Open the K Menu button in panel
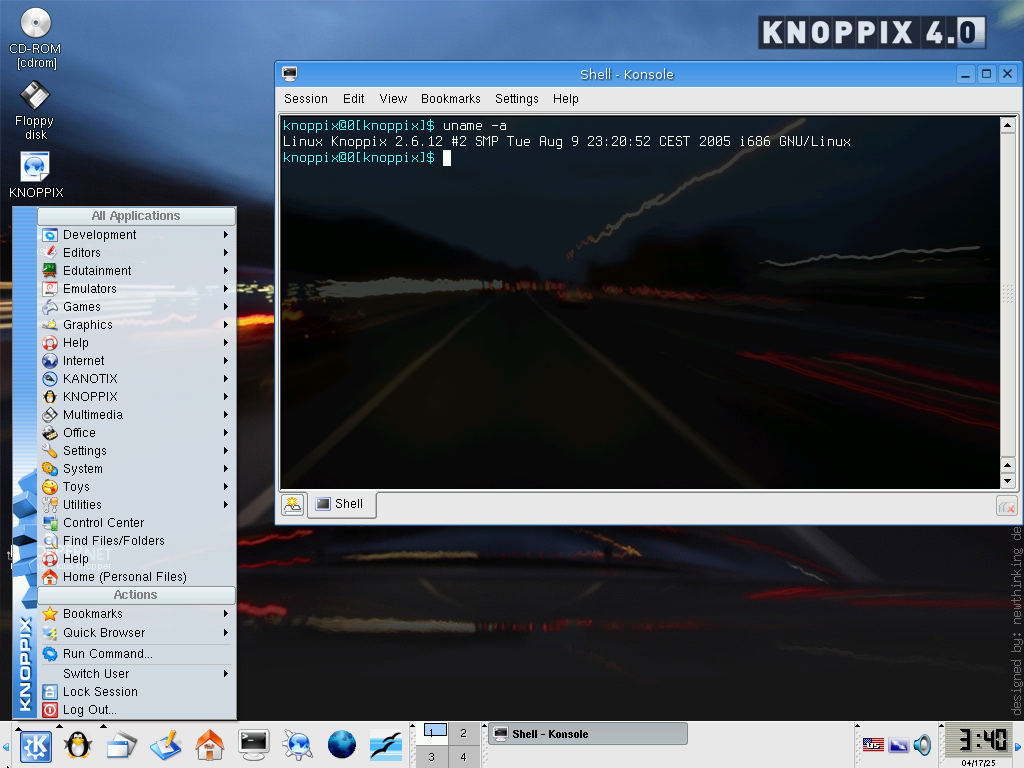The image size is (1024, 768). pos(36,746)
